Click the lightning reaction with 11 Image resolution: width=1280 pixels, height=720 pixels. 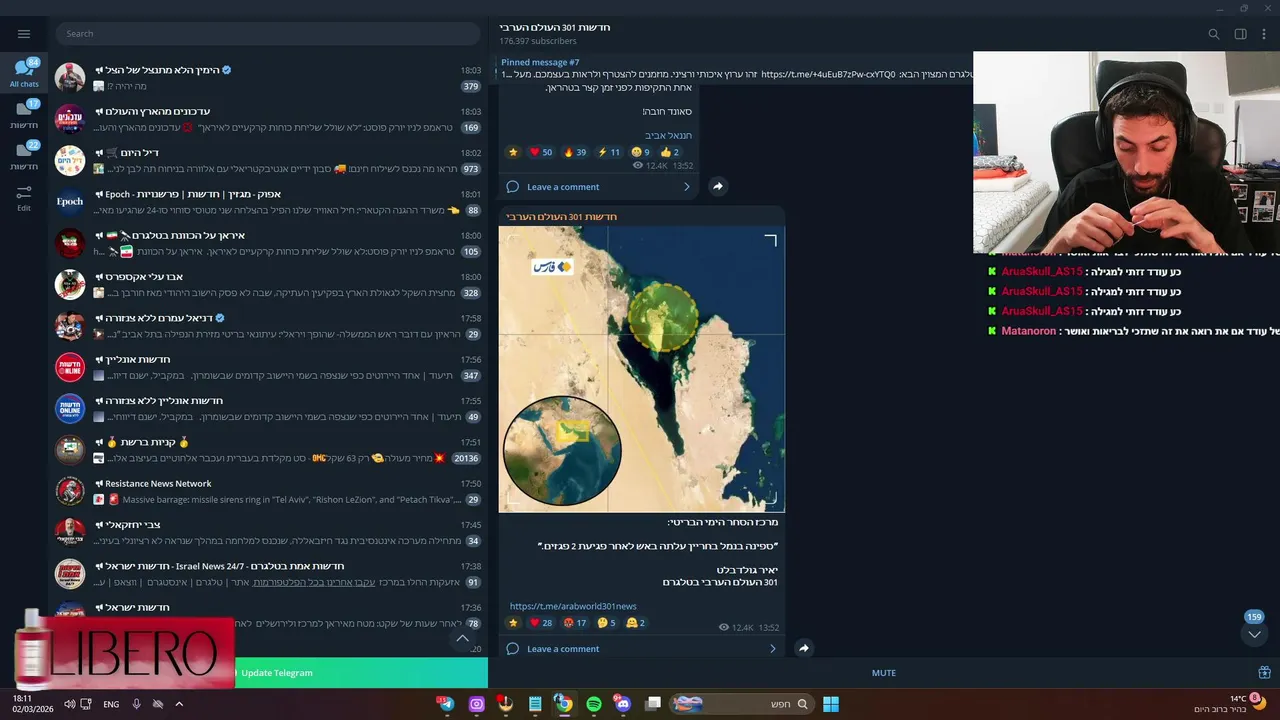pos(608,152)
